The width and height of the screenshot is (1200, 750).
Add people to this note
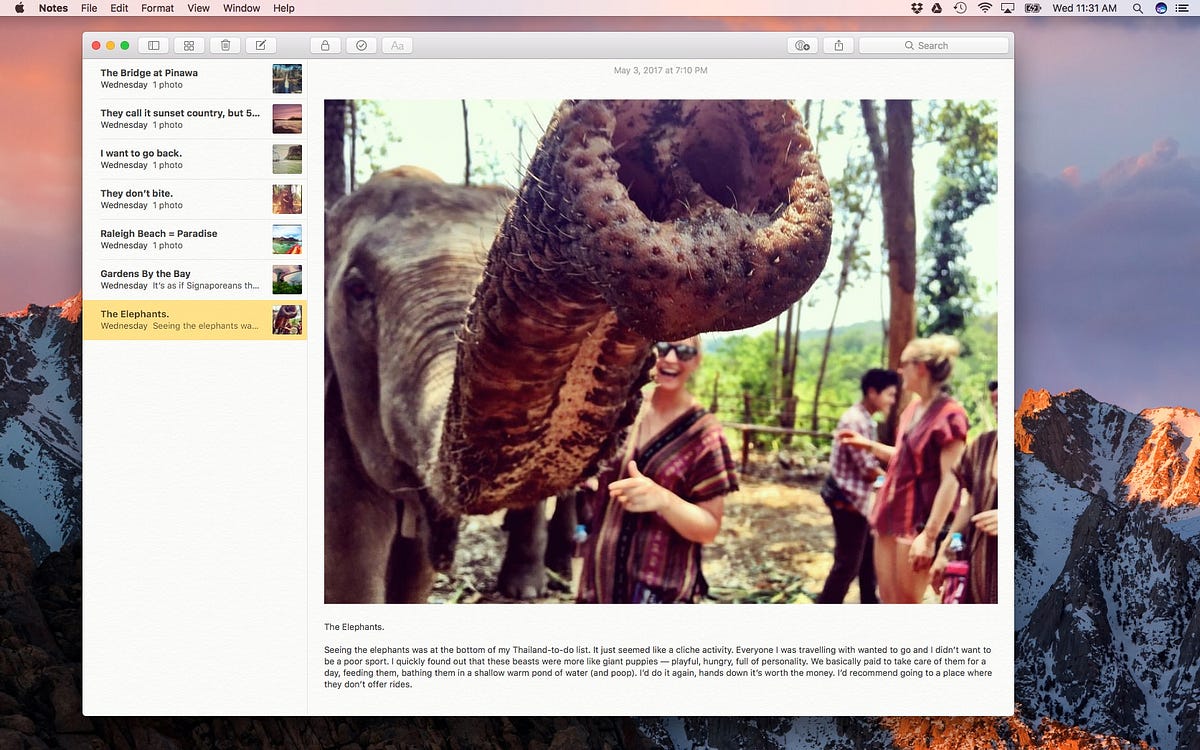(x=803, y=45)
